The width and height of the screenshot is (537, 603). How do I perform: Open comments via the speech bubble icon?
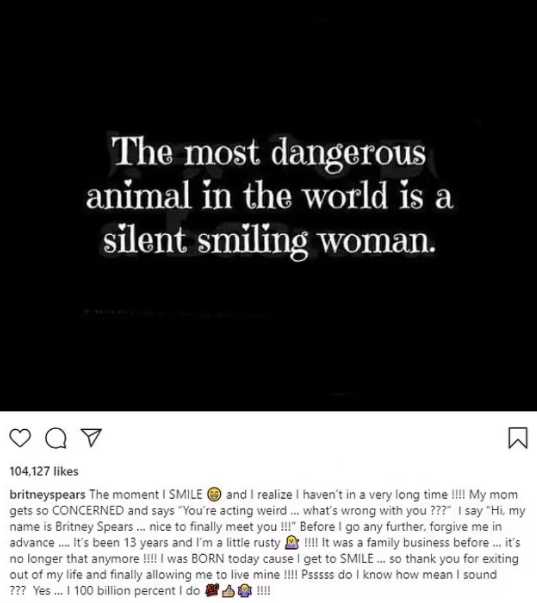pyautogui.click(x=56, y=438)
